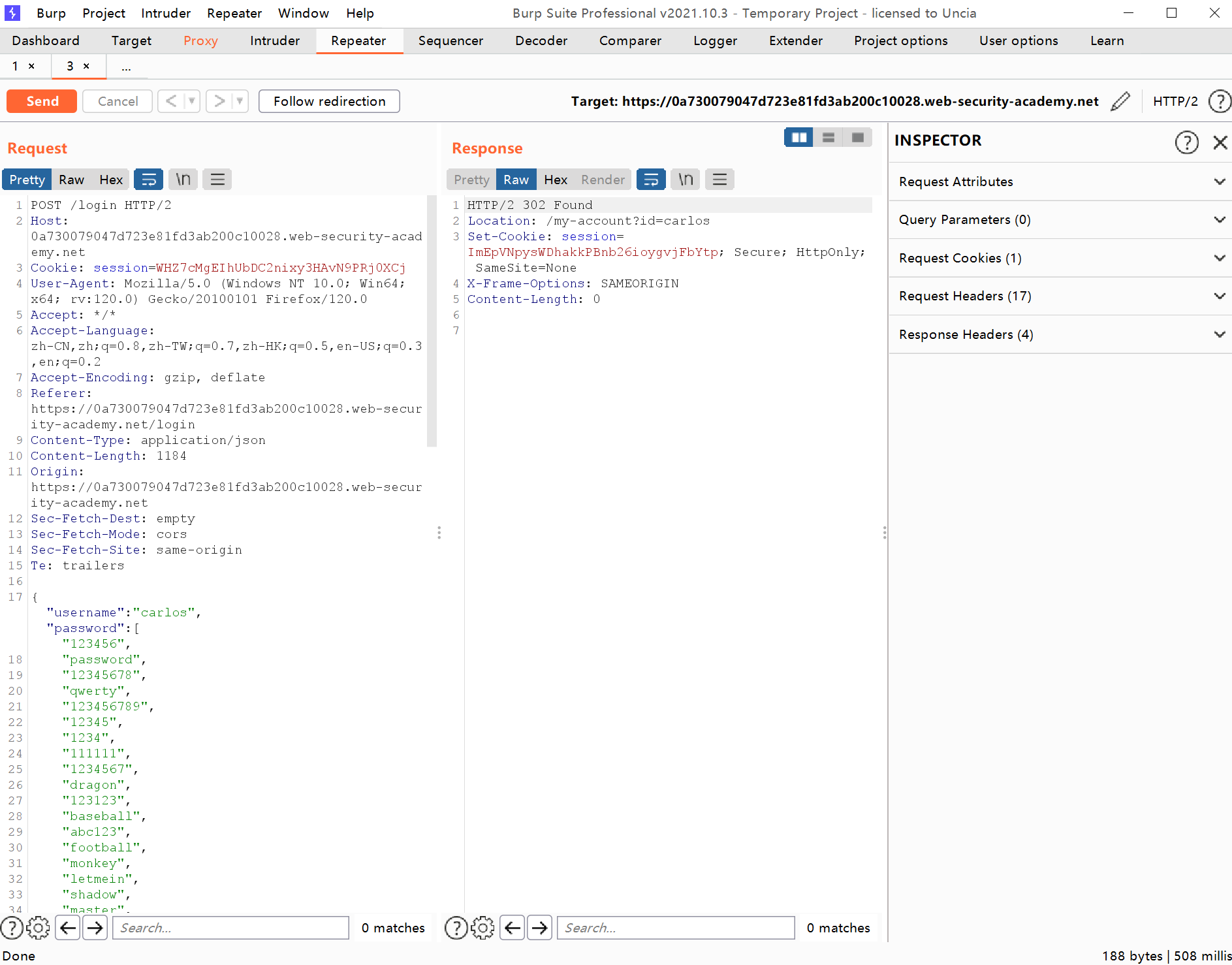Screen dimensions: 1232x965
Task: Open new Repeater tab via ellipsis
Action: 126,67
